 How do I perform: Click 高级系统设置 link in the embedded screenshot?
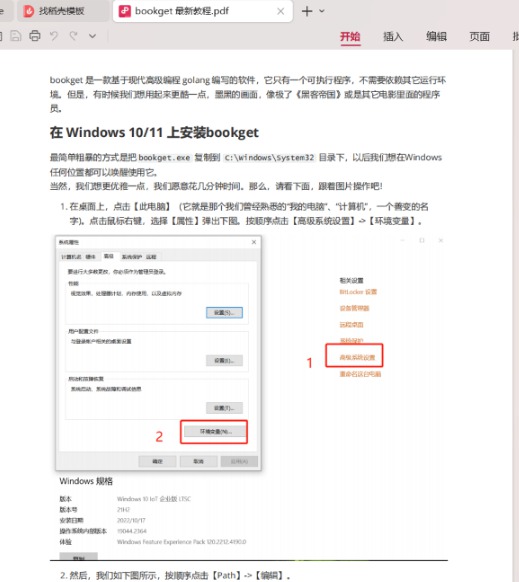[x=357, y=357]
